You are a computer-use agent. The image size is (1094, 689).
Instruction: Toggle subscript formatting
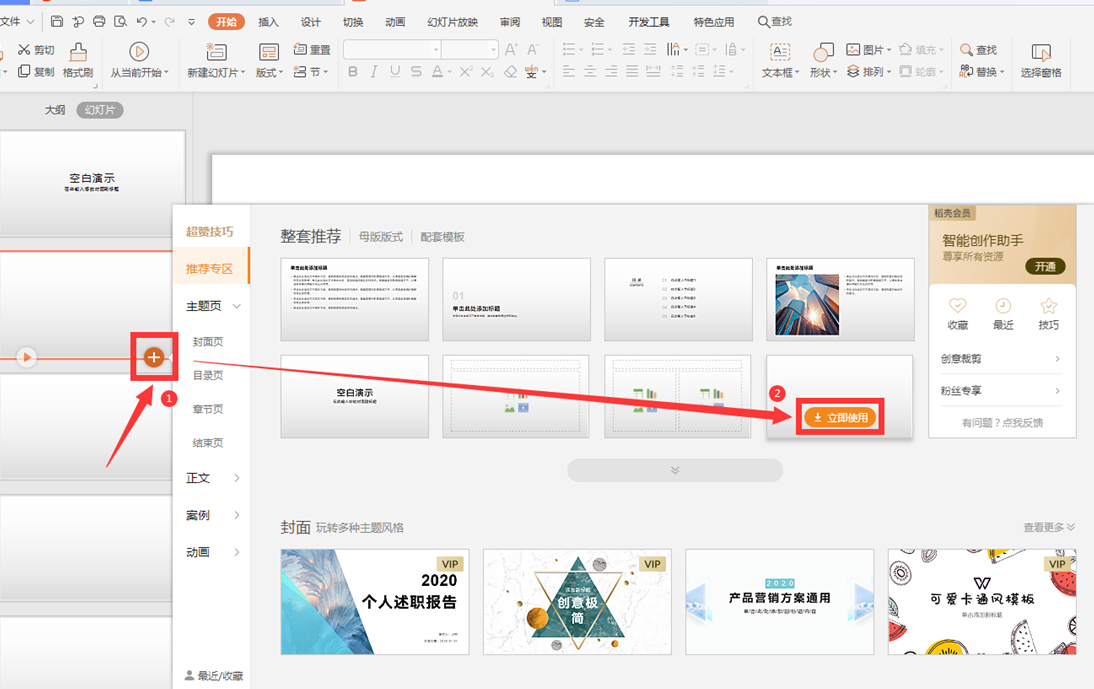488,71
